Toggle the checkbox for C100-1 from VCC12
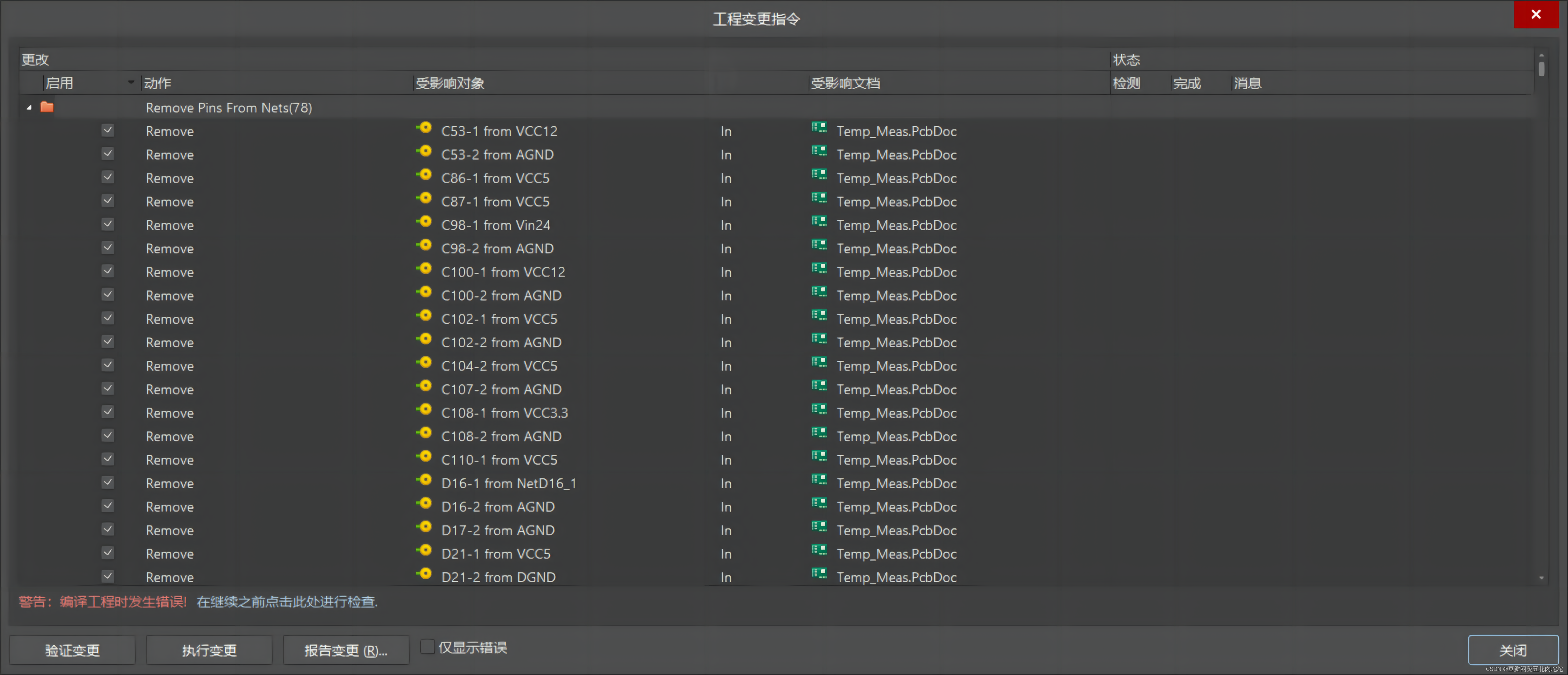 coord(108,271)
